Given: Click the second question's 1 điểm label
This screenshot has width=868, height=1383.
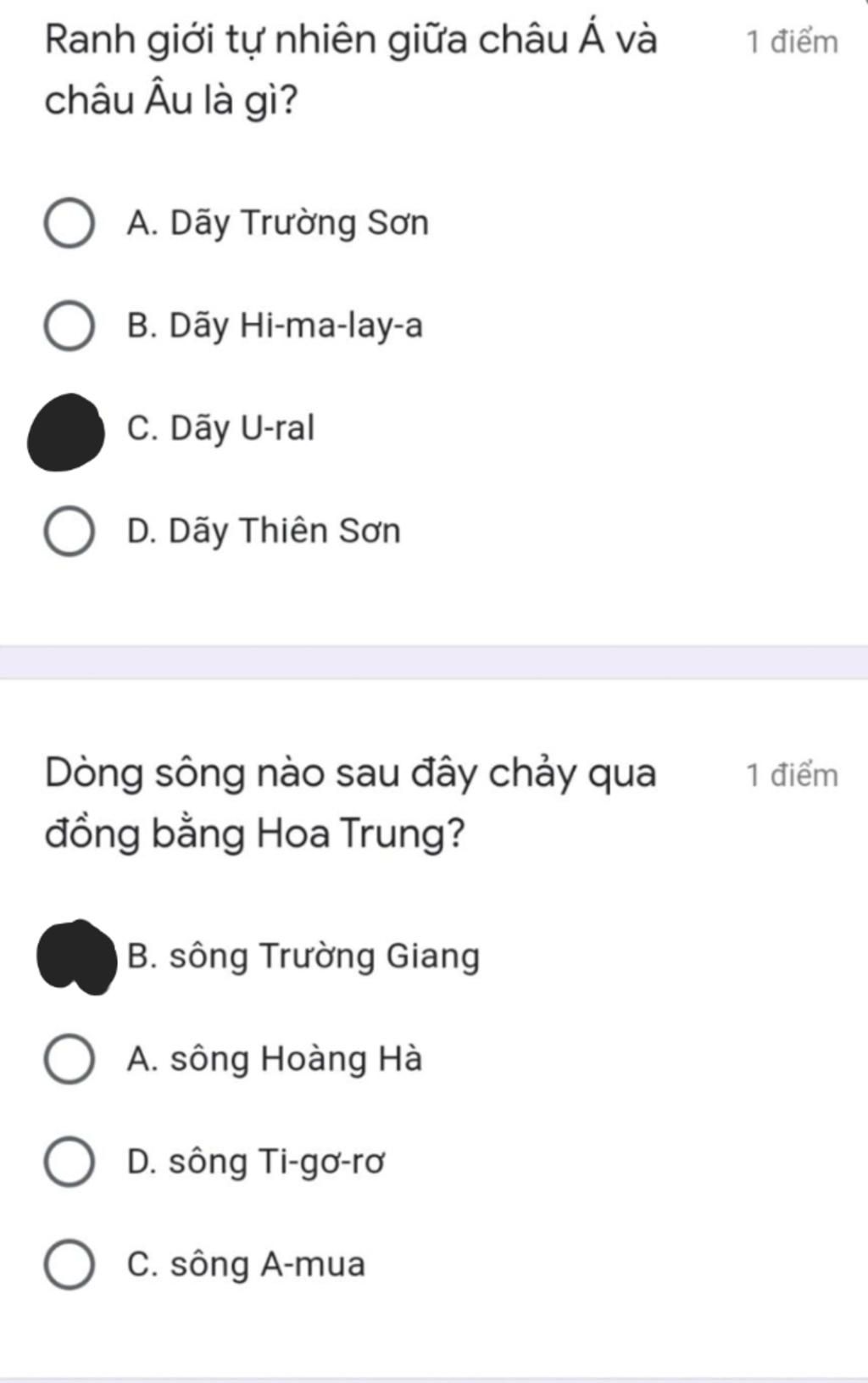Looking at the screenshot, I should (x=792, y=775).
